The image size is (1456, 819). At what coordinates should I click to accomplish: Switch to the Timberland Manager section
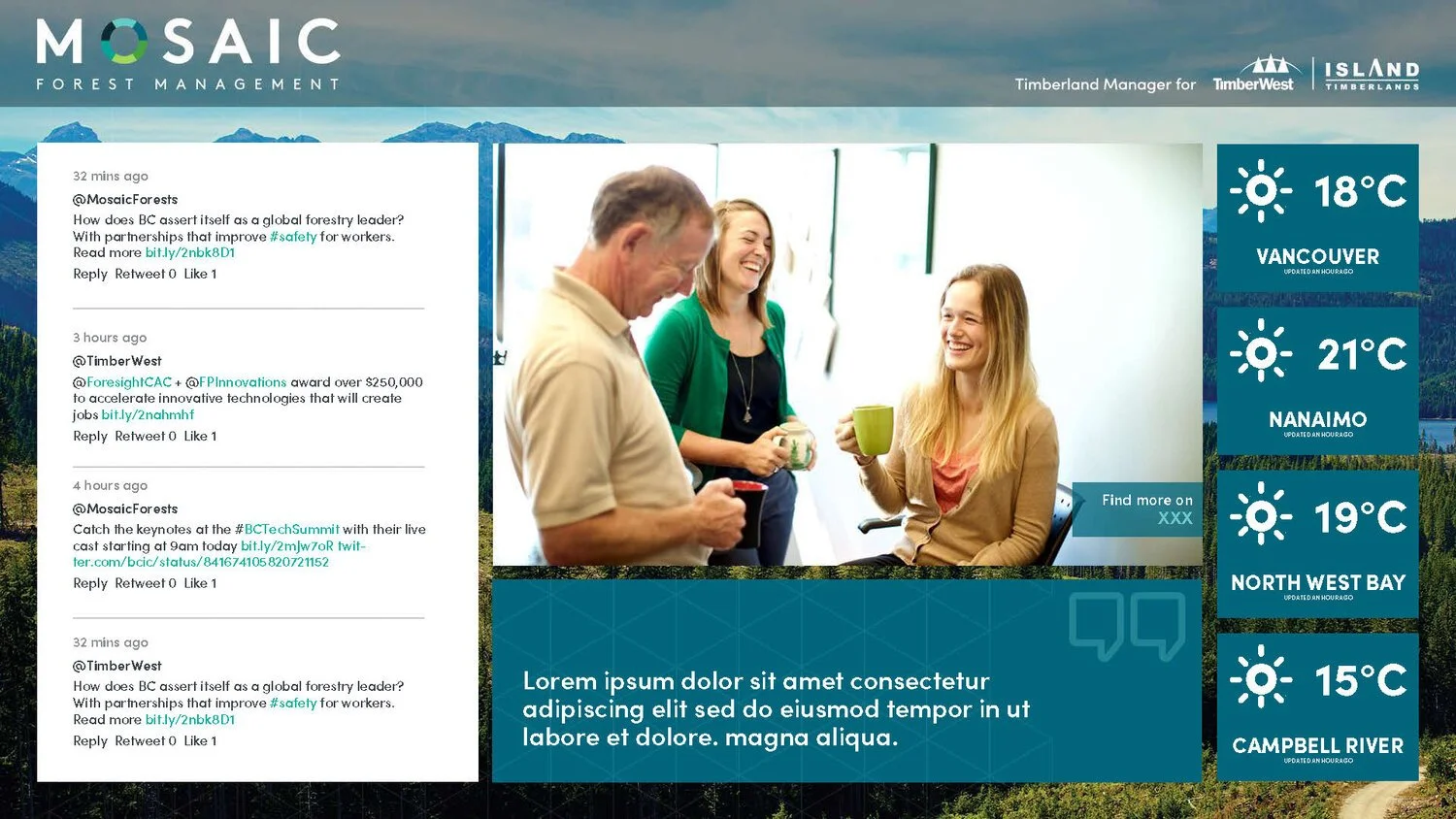click(x=1106, y=84)
